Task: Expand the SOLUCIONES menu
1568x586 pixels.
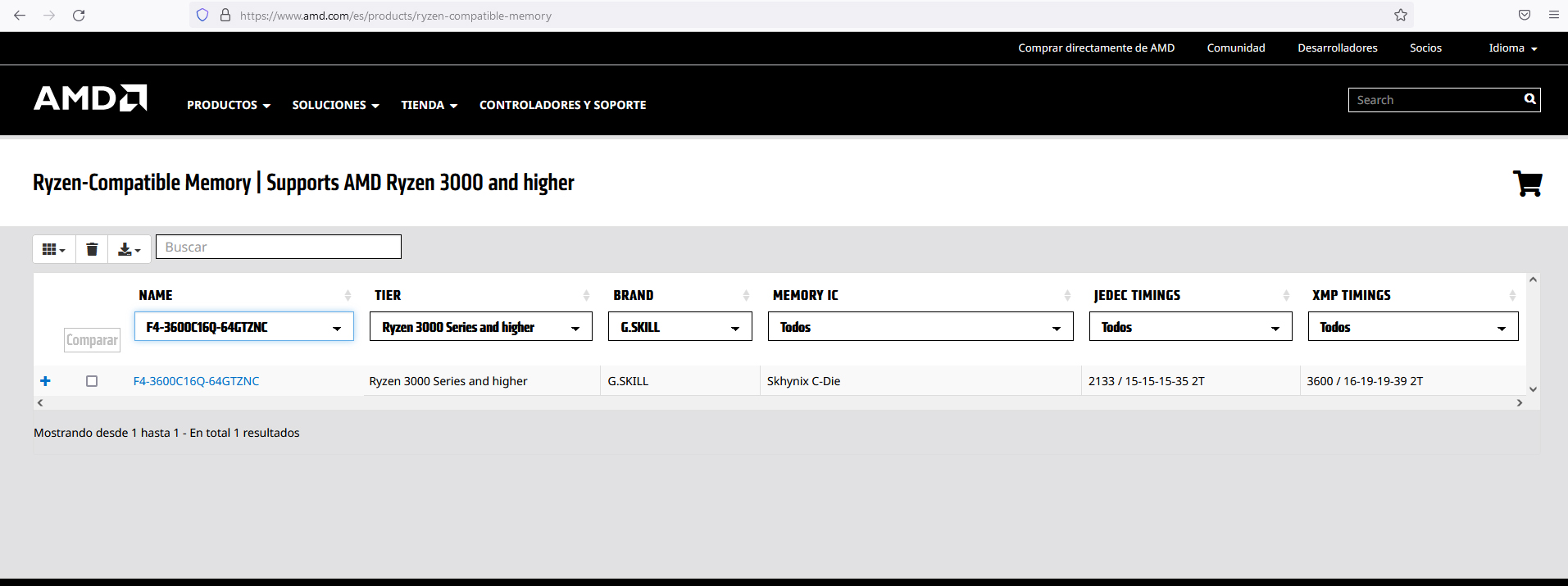Action: pyautogui.click(x=336, y=105)
